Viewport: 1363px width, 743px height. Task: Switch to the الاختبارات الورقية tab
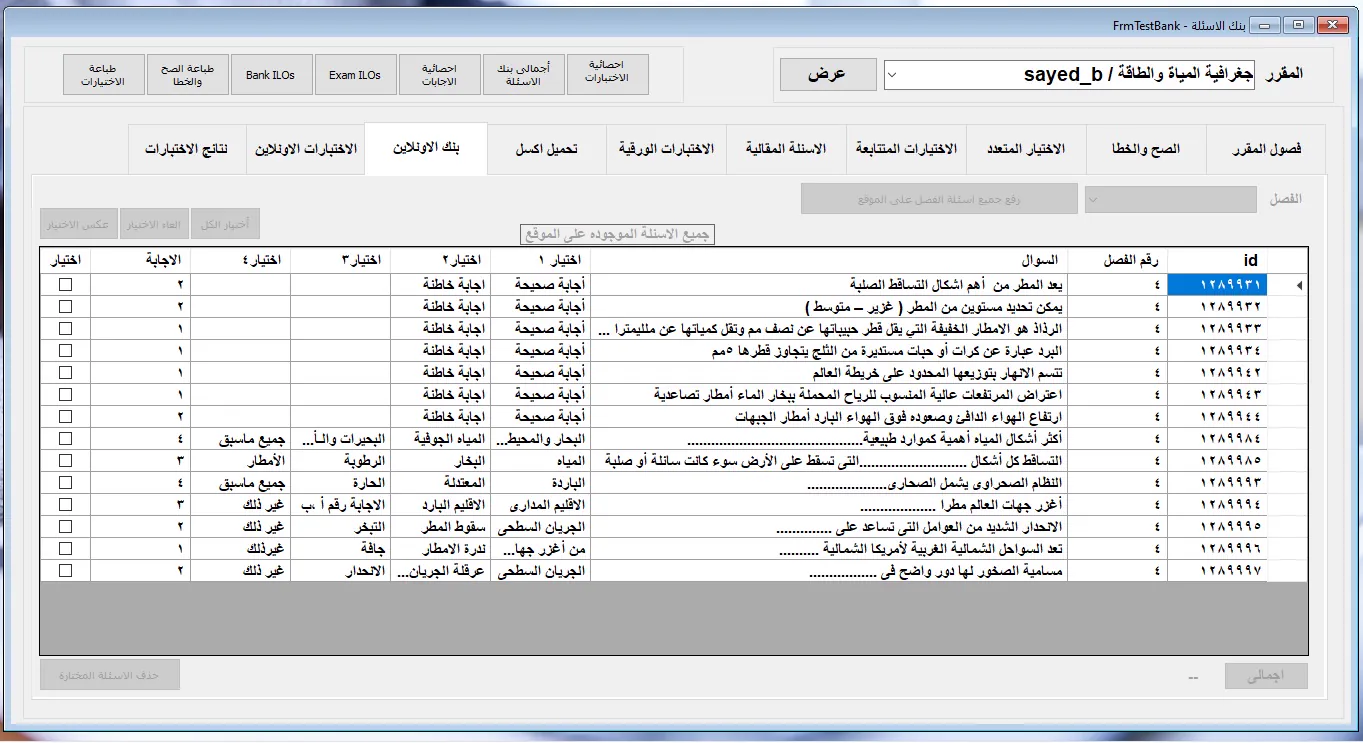(666, 149)
